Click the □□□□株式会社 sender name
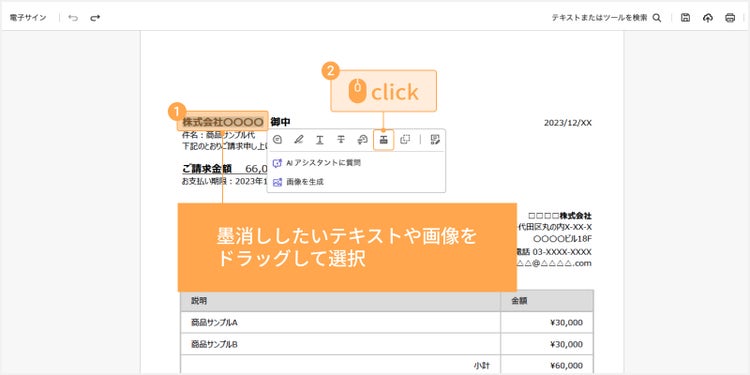The image size is (750, 375). (x=560, y=216)
